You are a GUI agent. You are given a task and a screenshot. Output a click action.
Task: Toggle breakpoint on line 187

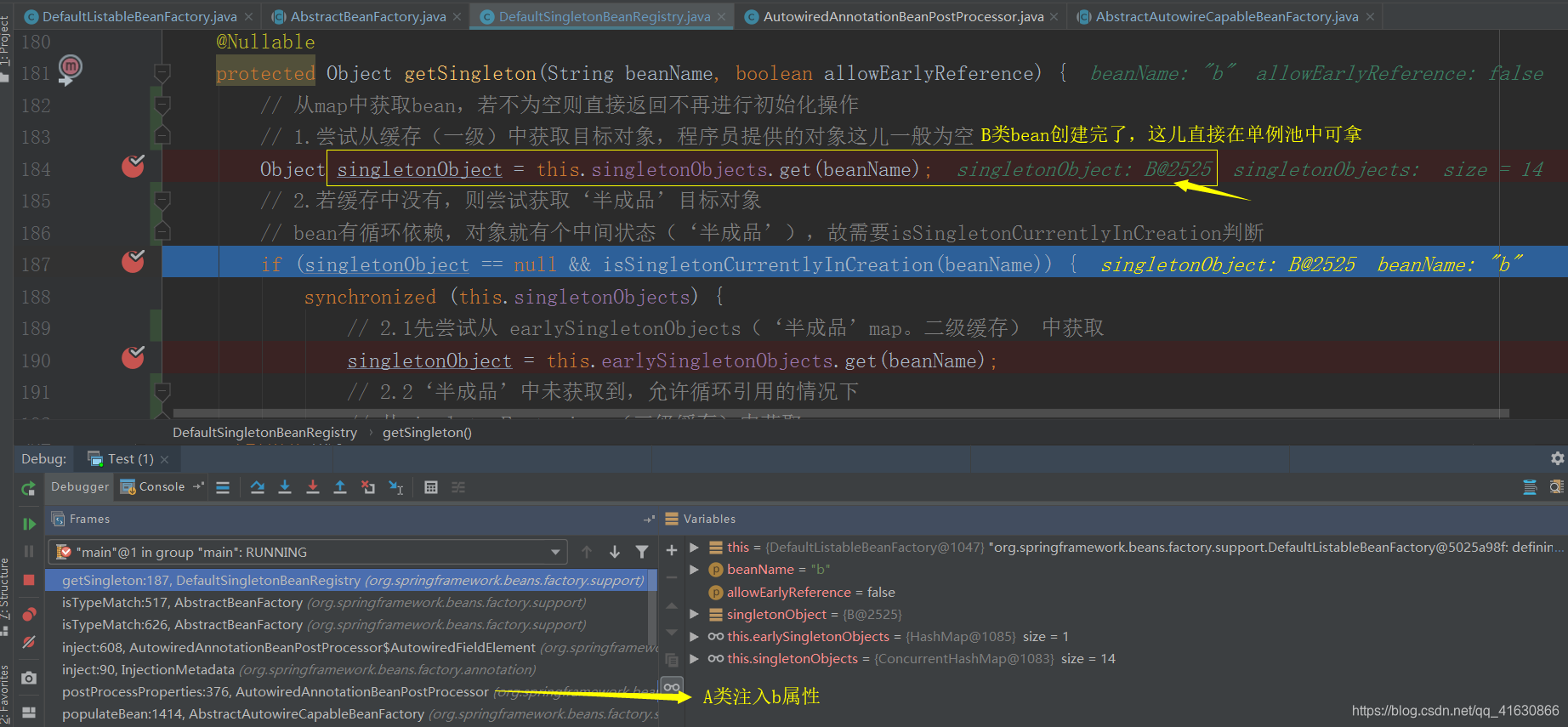[133, 261]
